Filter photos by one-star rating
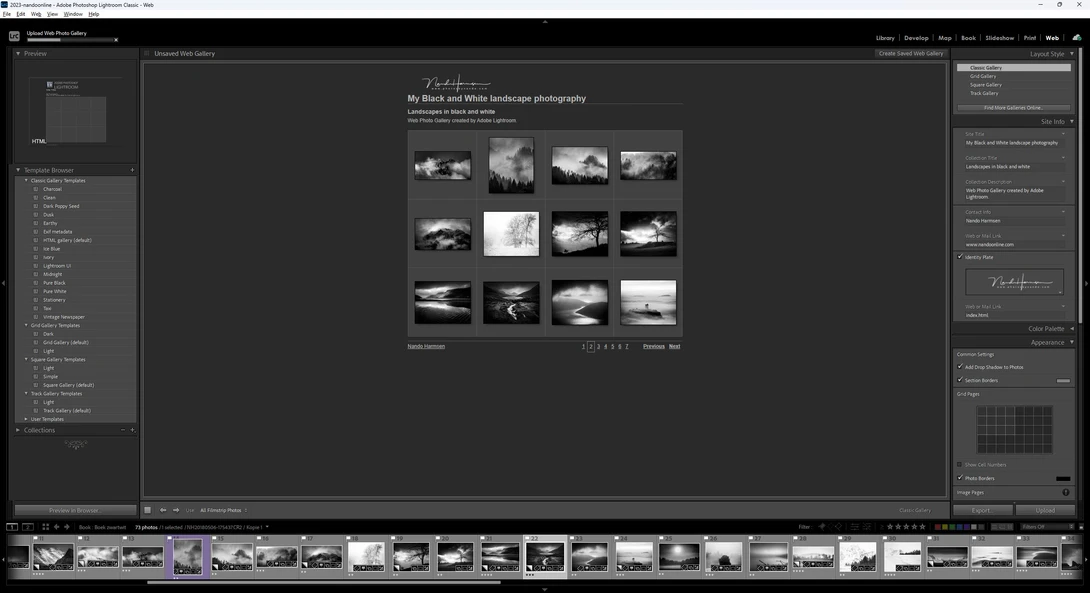Screen dimensions: 1090x593 pos(890,527)
